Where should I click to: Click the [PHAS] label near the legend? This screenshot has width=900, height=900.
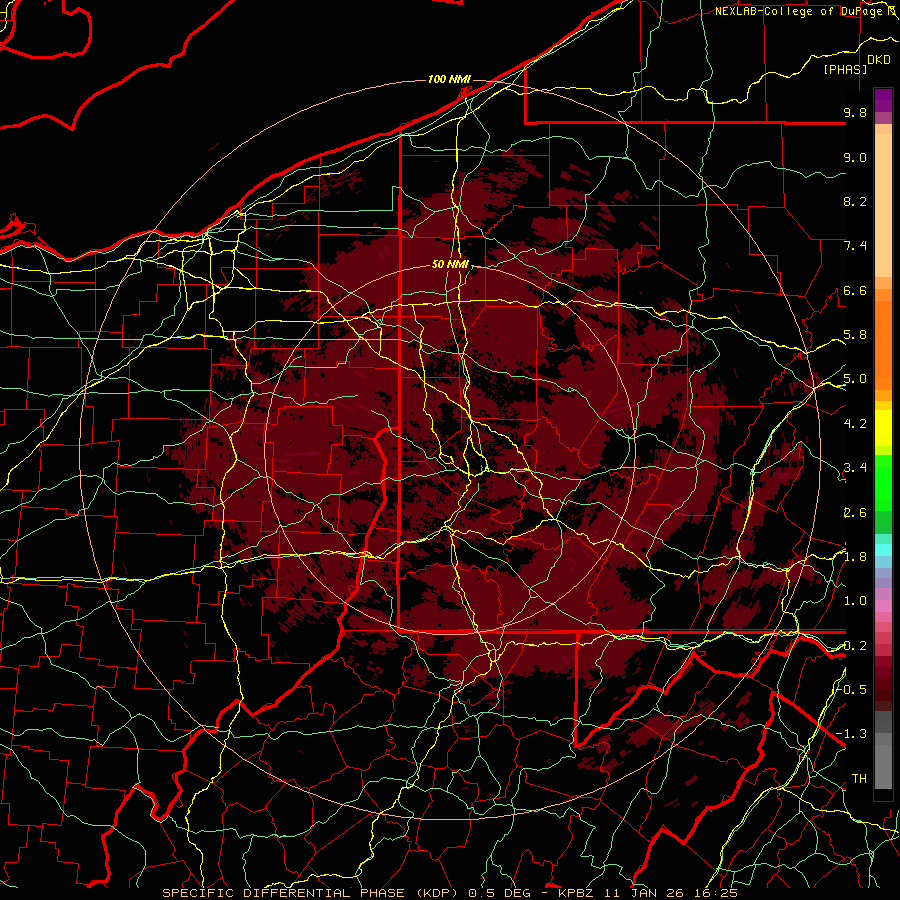coord(845,69)
